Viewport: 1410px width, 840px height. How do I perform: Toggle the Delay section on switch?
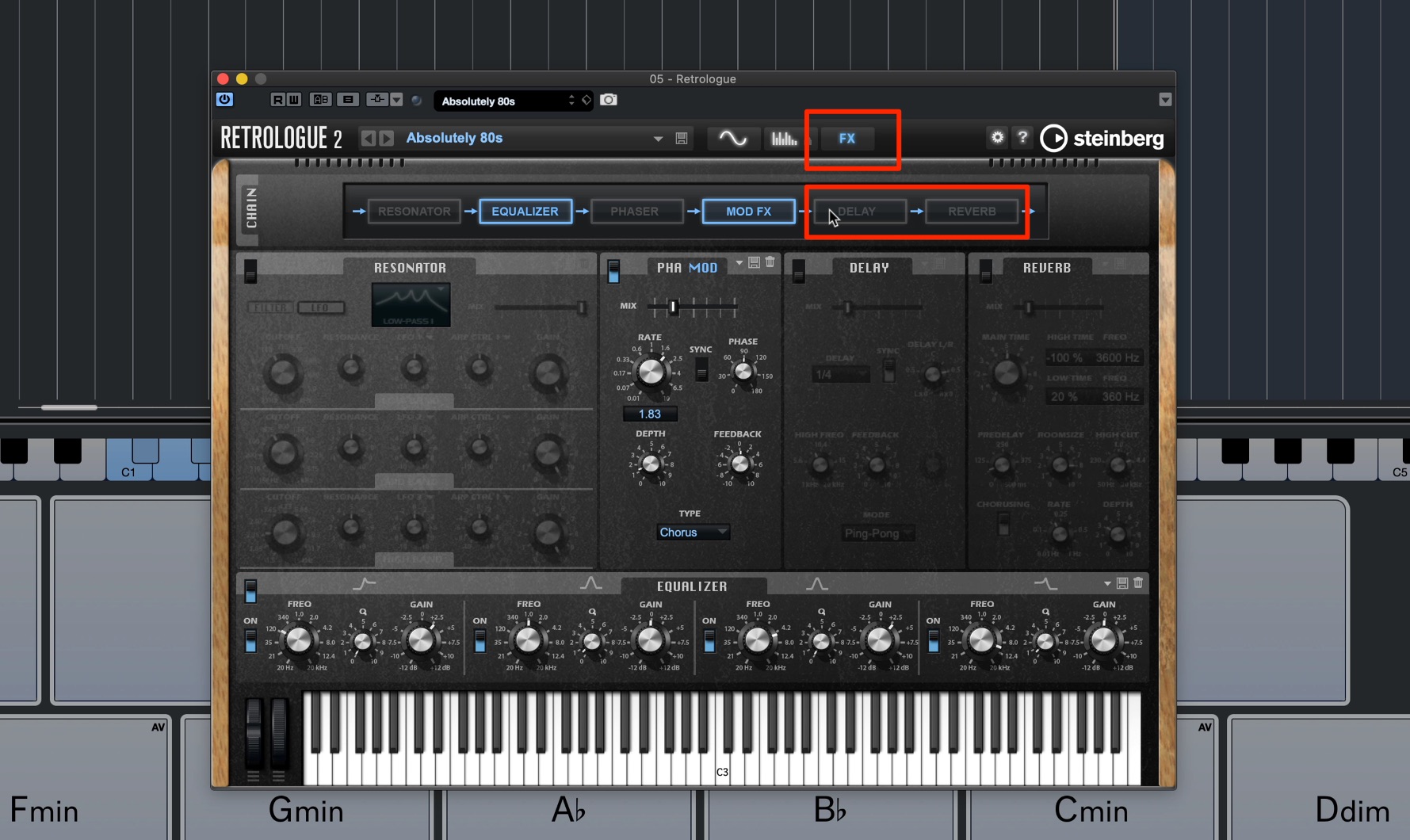(799, 271)
